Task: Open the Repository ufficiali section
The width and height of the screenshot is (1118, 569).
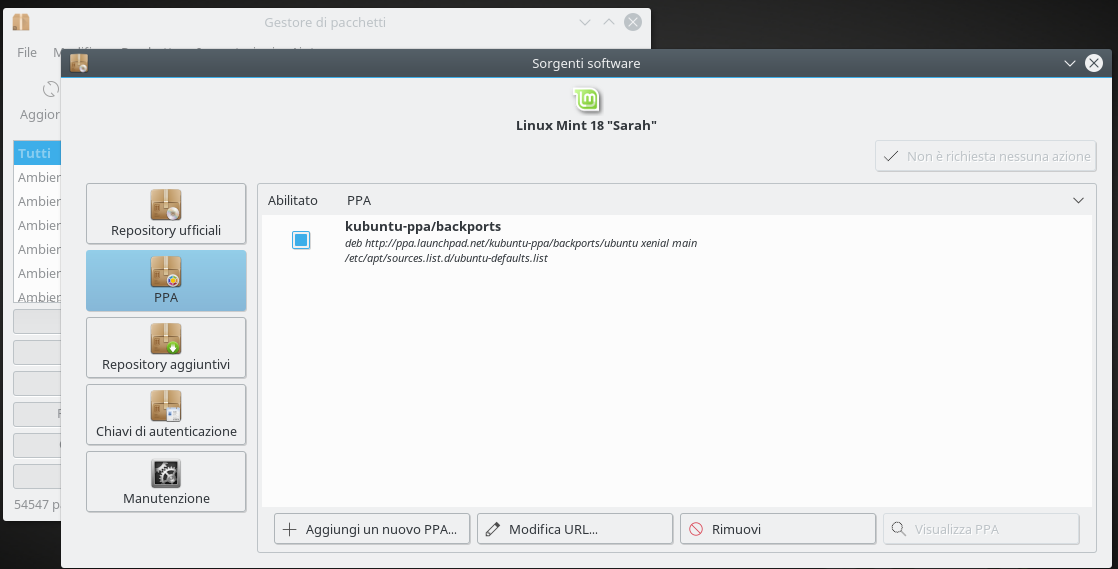Action: pos(166,214)
